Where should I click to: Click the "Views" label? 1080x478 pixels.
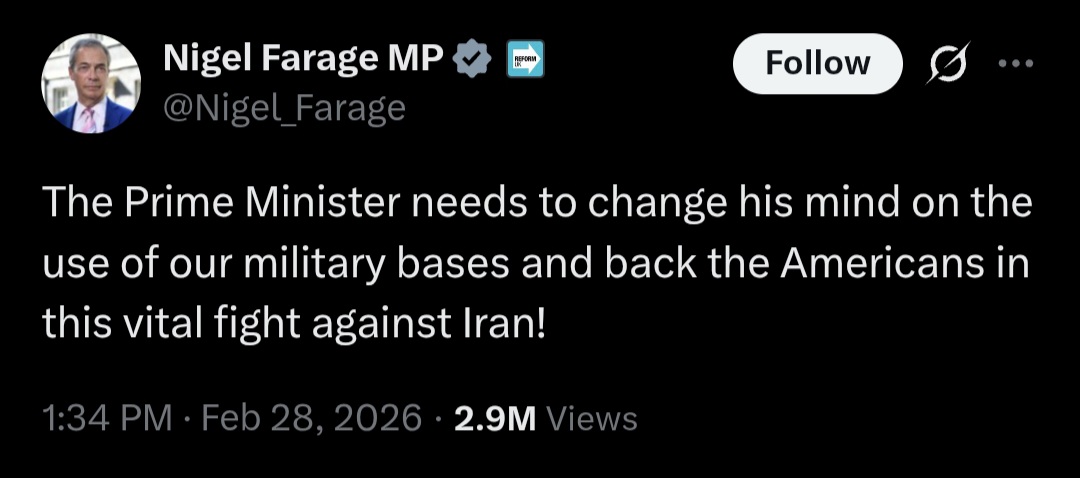[x=594, y=418]
